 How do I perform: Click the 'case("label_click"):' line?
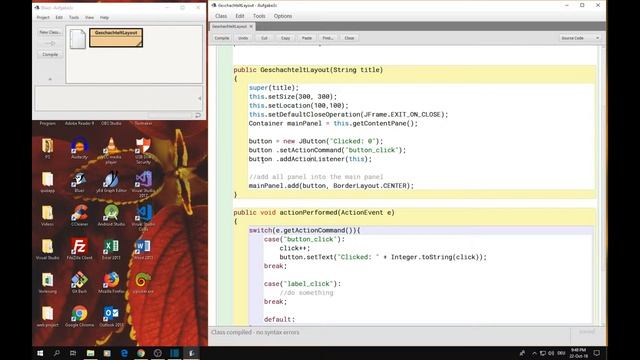pos(302,284)
